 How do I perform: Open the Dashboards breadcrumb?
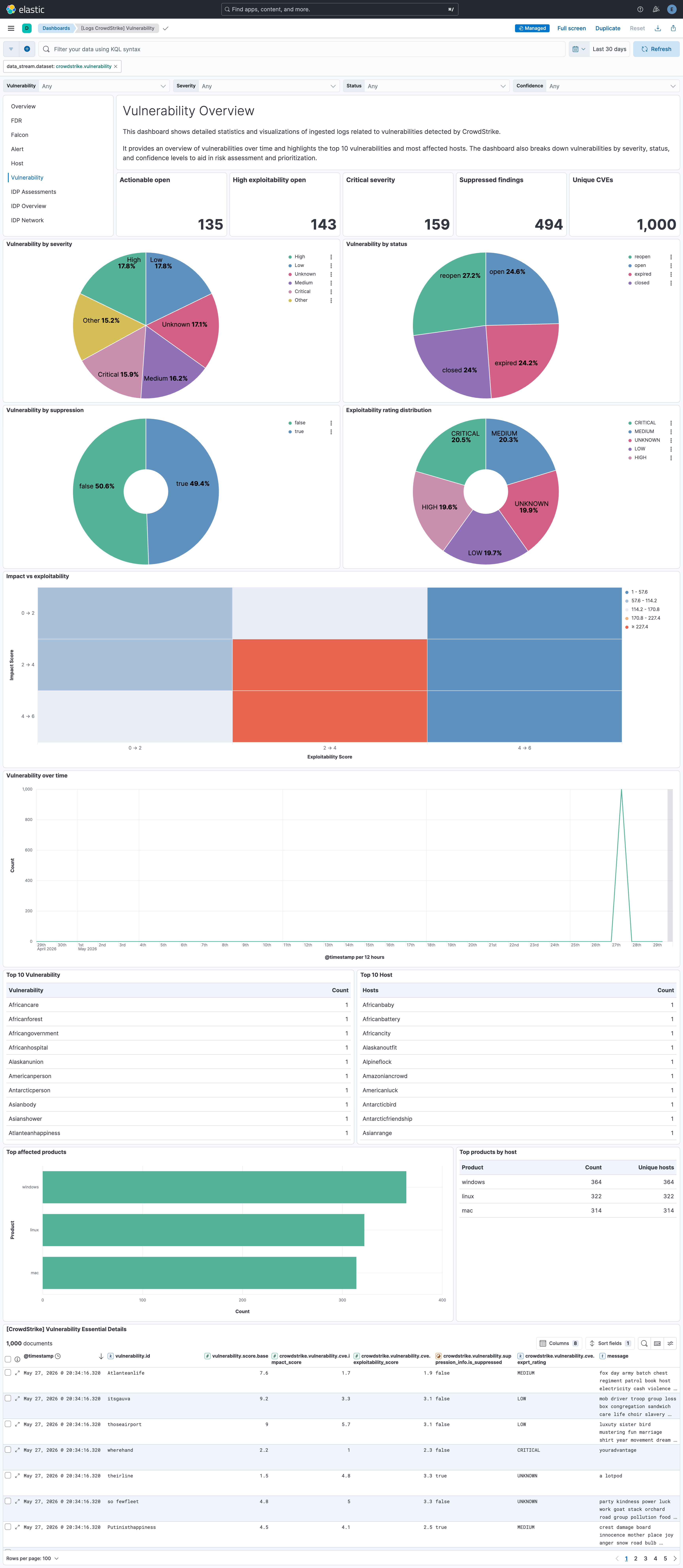tap(56, 28)
